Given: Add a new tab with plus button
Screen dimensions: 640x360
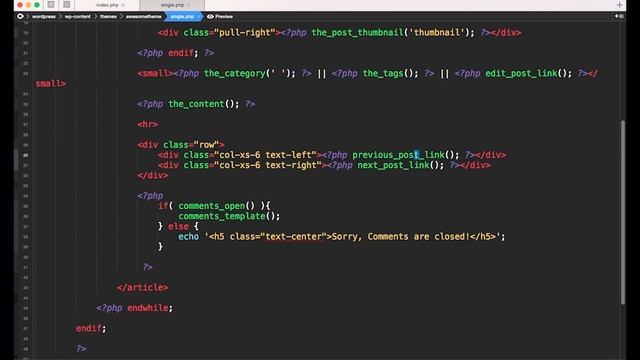Looking at the screenshot, I should pos(620,5).
